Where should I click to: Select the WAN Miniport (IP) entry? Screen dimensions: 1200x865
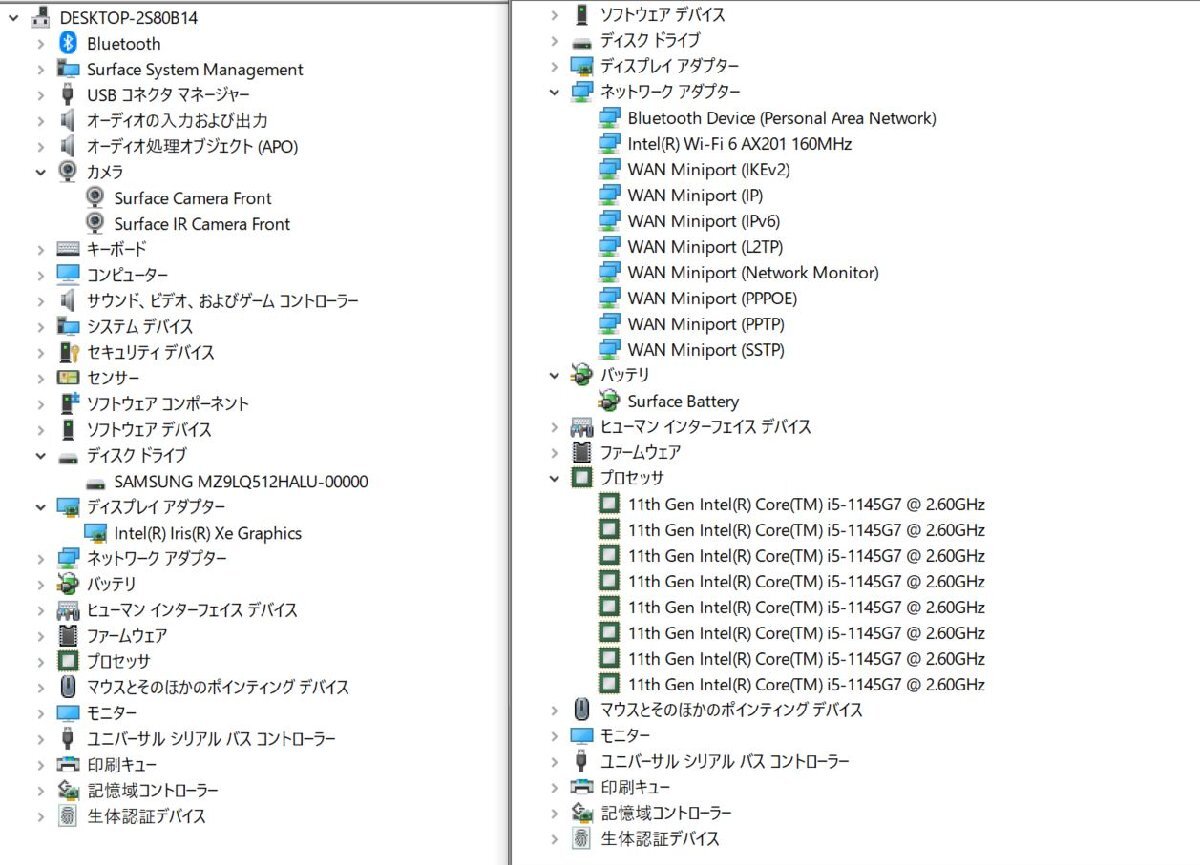[695, 195]
